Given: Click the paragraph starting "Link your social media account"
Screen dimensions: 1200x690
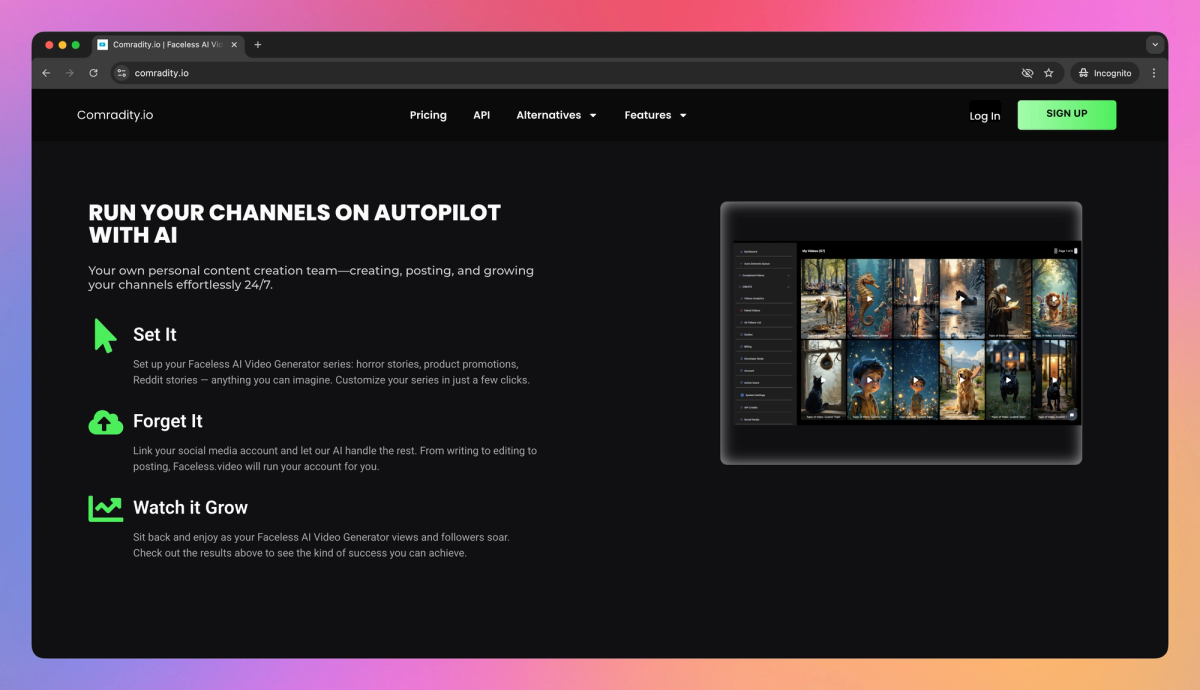Looking at the screenshot, I should 335,459.
